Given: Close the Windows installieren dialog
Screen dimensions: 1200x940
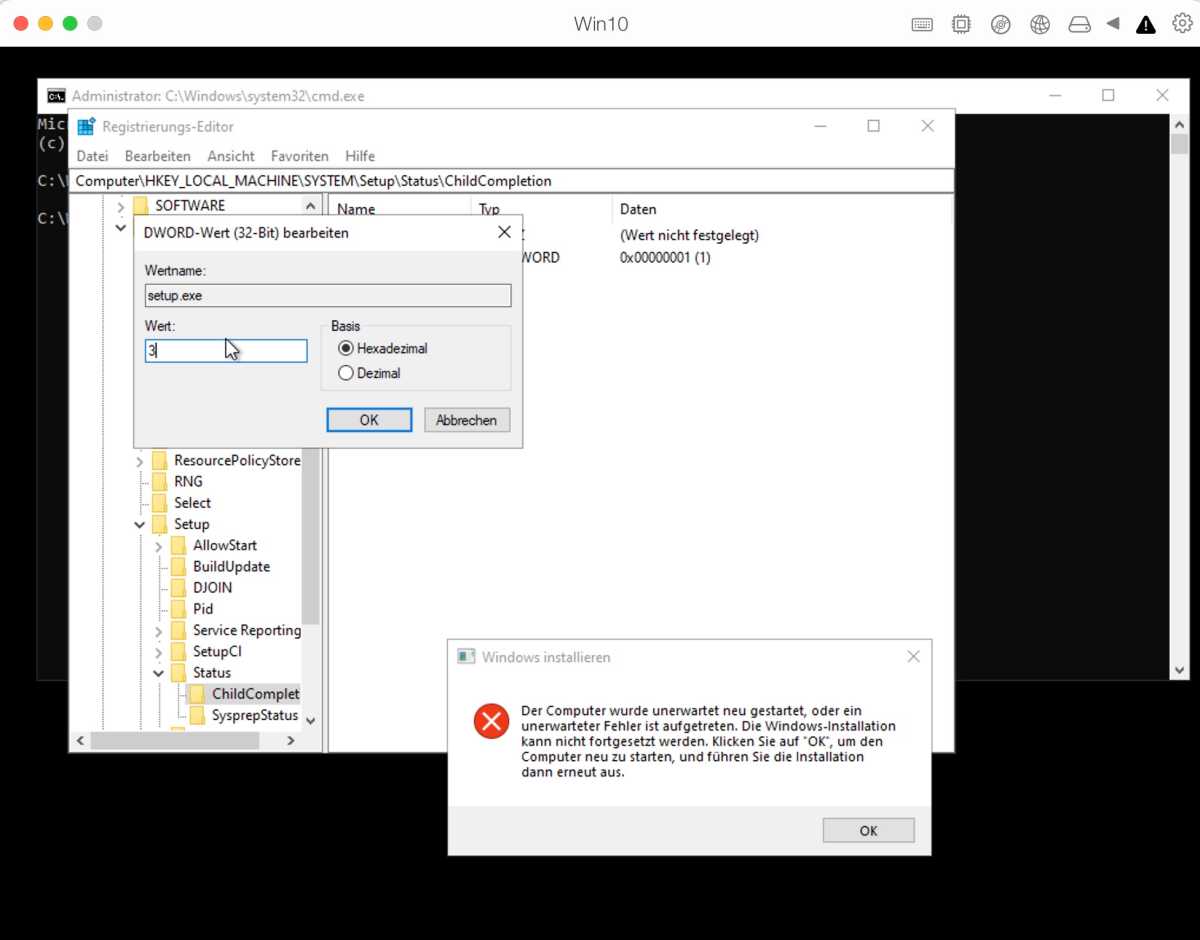Looking at the screenshot, I should tap(913, 657).
